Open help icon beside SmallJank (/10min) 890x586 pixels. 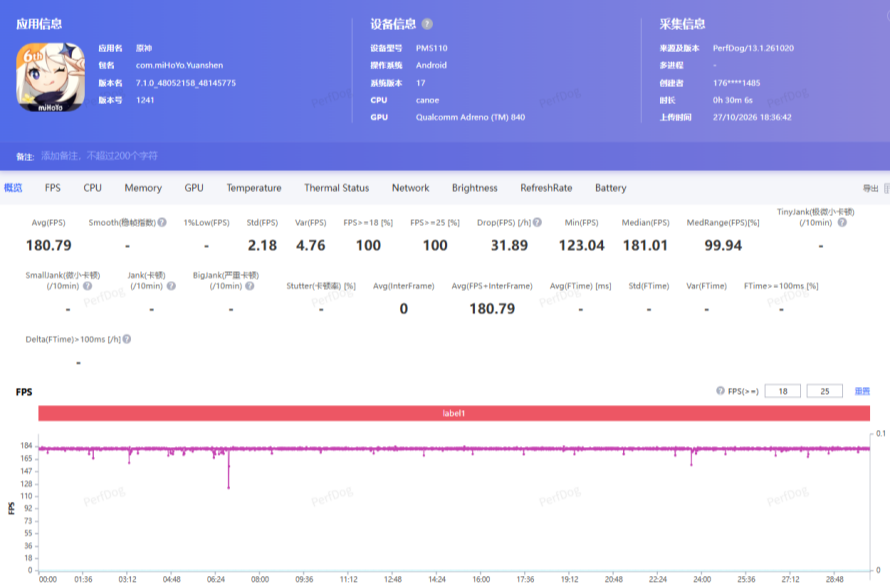coord(87,286)
